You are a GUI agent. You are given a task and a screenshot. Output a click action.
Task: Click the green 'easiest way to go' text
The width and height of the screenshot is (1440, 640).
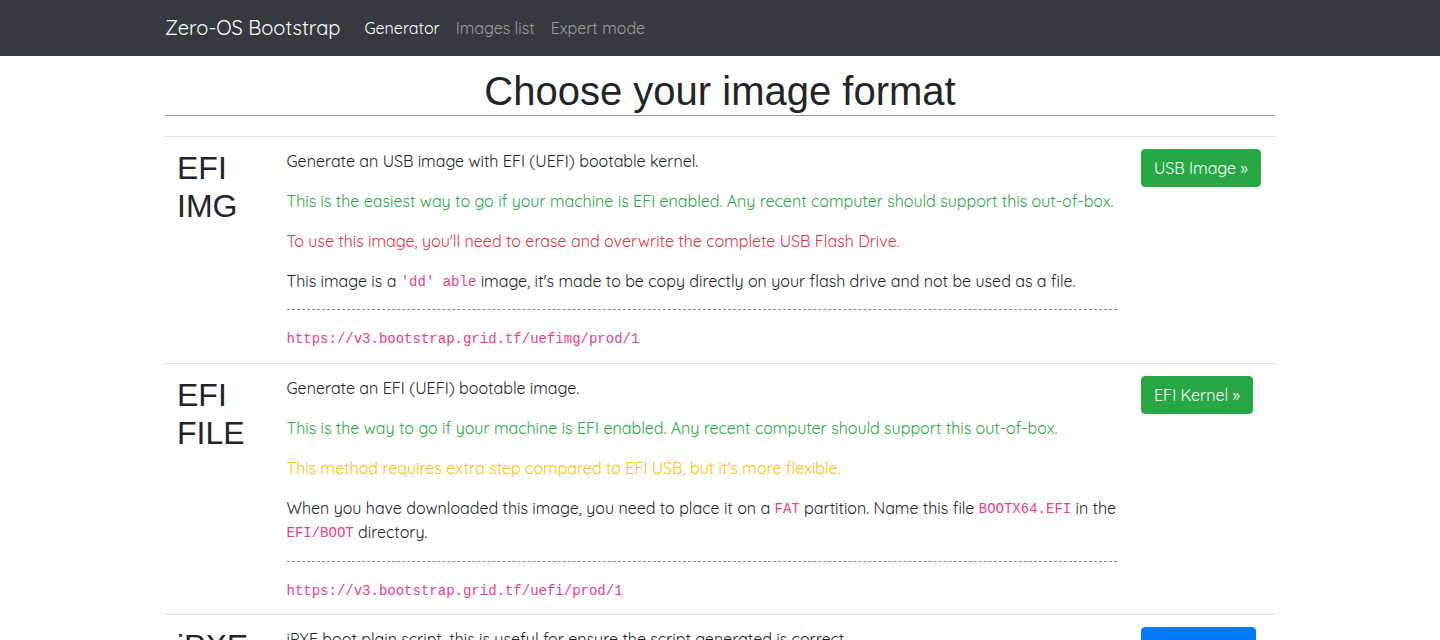pyautogui.click(x=700, y=201)
